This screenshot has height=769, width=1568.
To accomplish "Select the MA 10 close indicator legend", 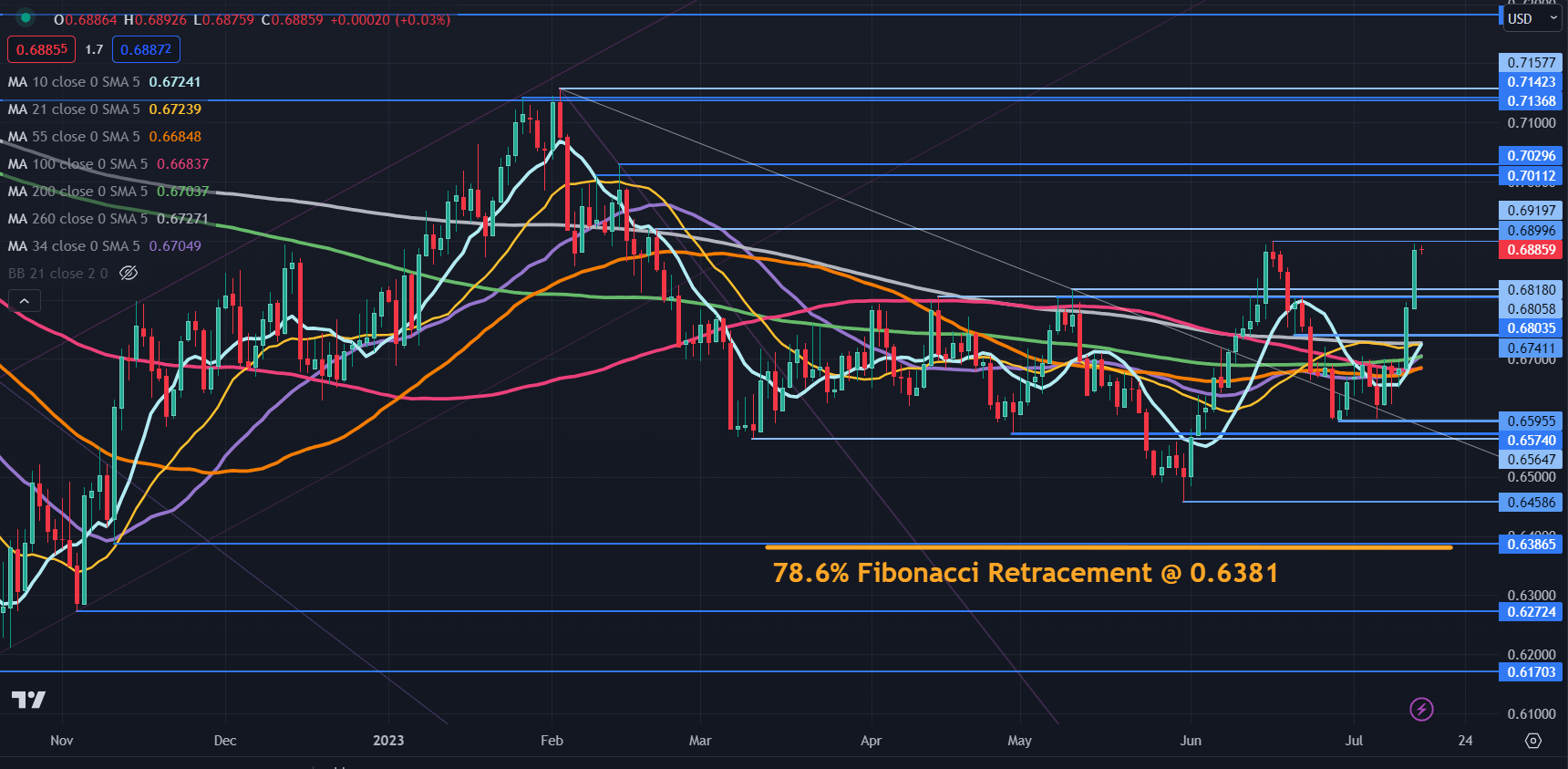I will pos(104,81).
